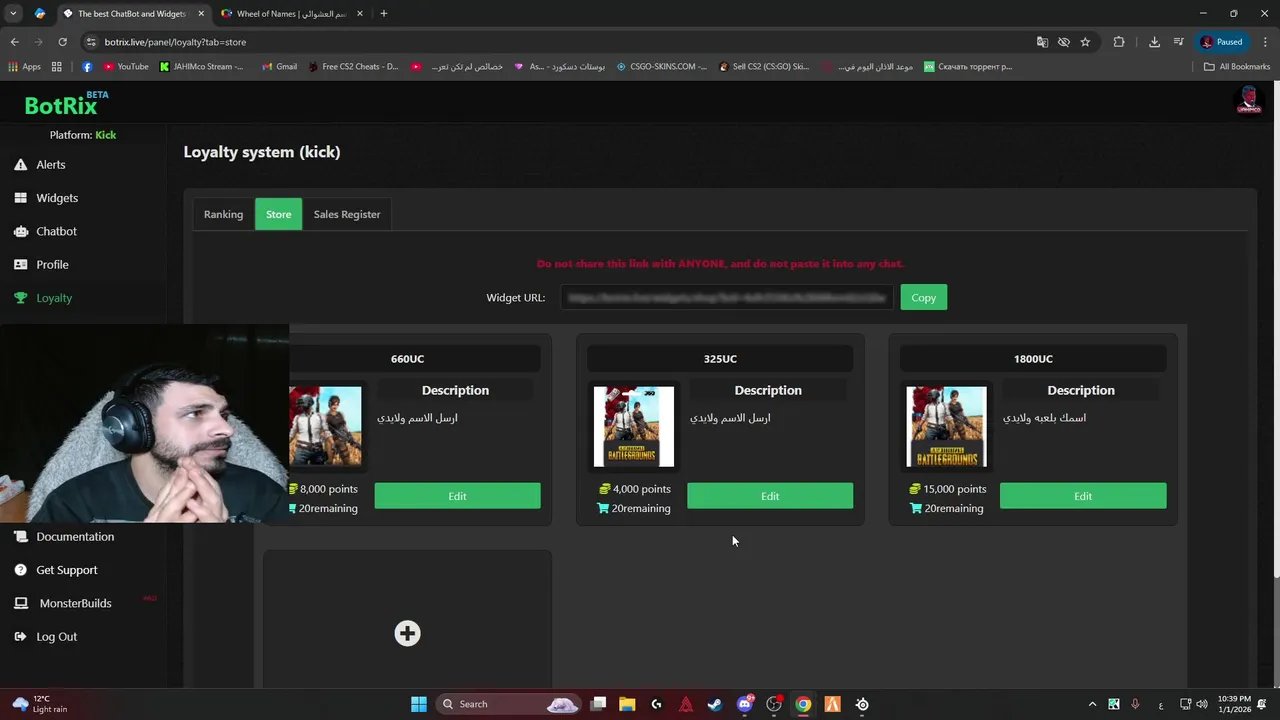The image size is (1280, 720).
Task: Go back with browser back arrow
Action: pos(14,42)
